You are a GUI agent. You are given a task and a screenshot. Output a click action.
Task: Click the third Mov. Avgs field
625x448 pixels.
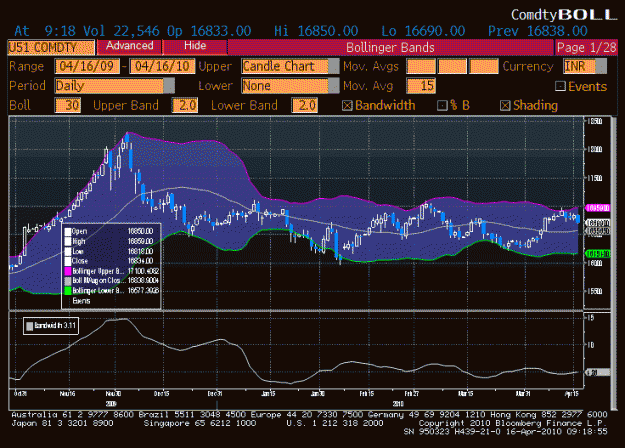point(483,66)
